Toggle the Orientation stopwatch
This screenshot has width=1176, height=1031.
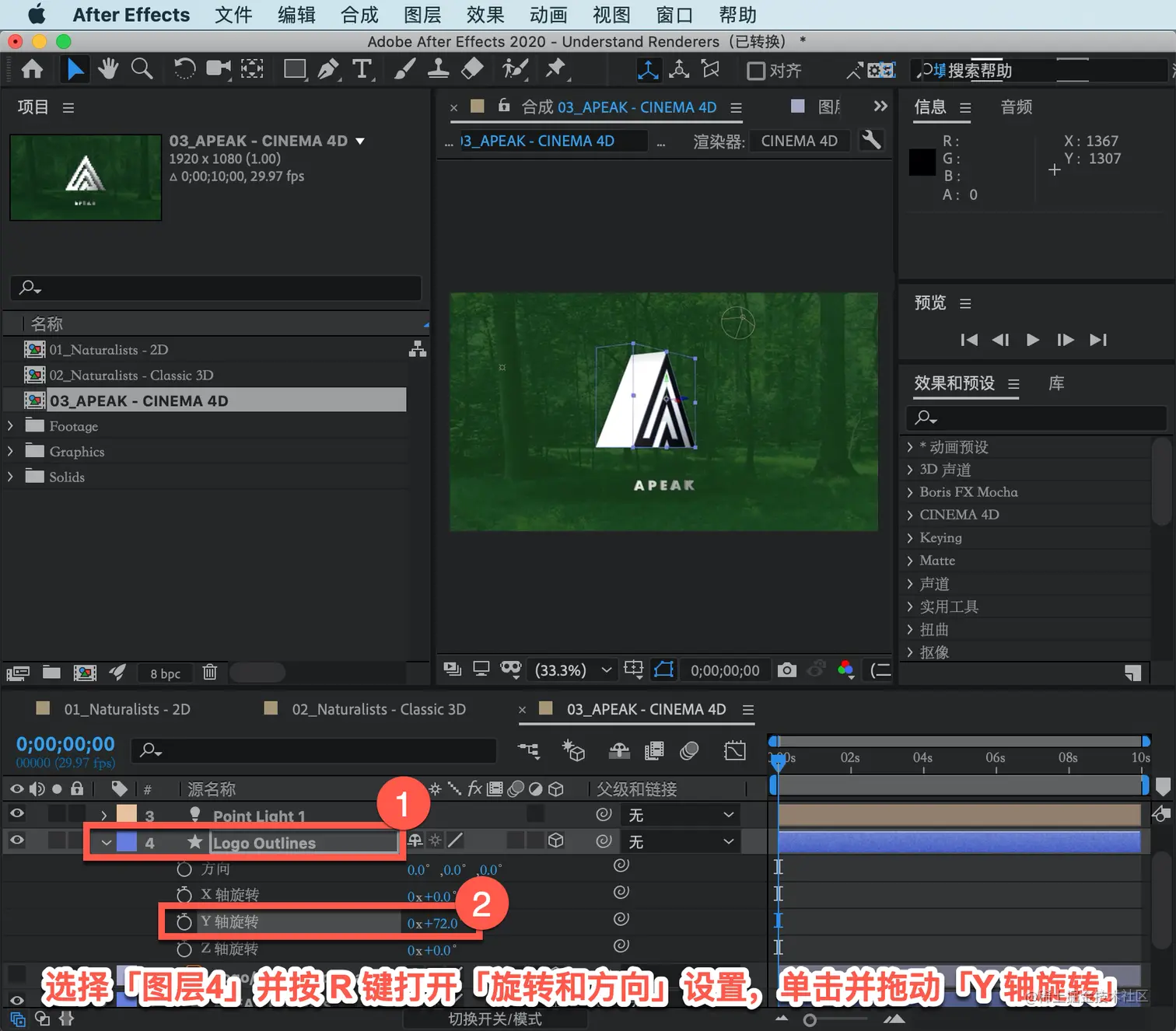point(184,868)
